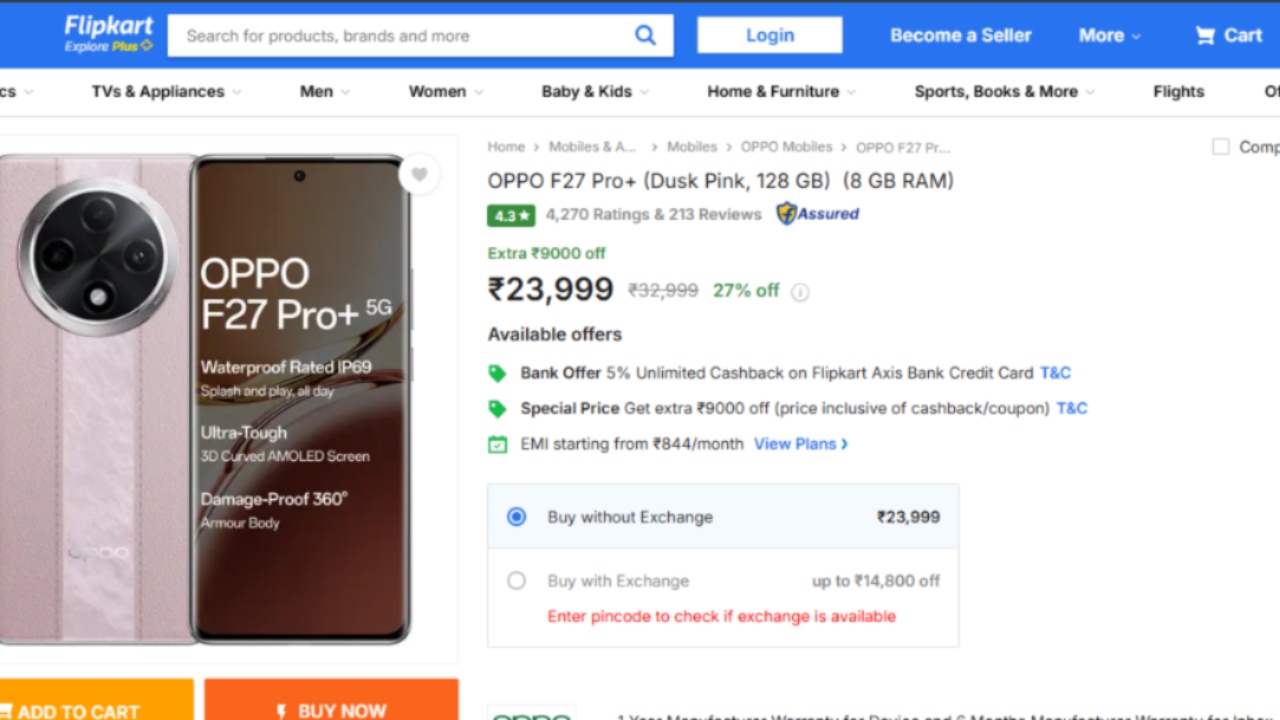1280x720 pixels.
Task: Select Buy with Exchange option
Action: tap(516, 581)
